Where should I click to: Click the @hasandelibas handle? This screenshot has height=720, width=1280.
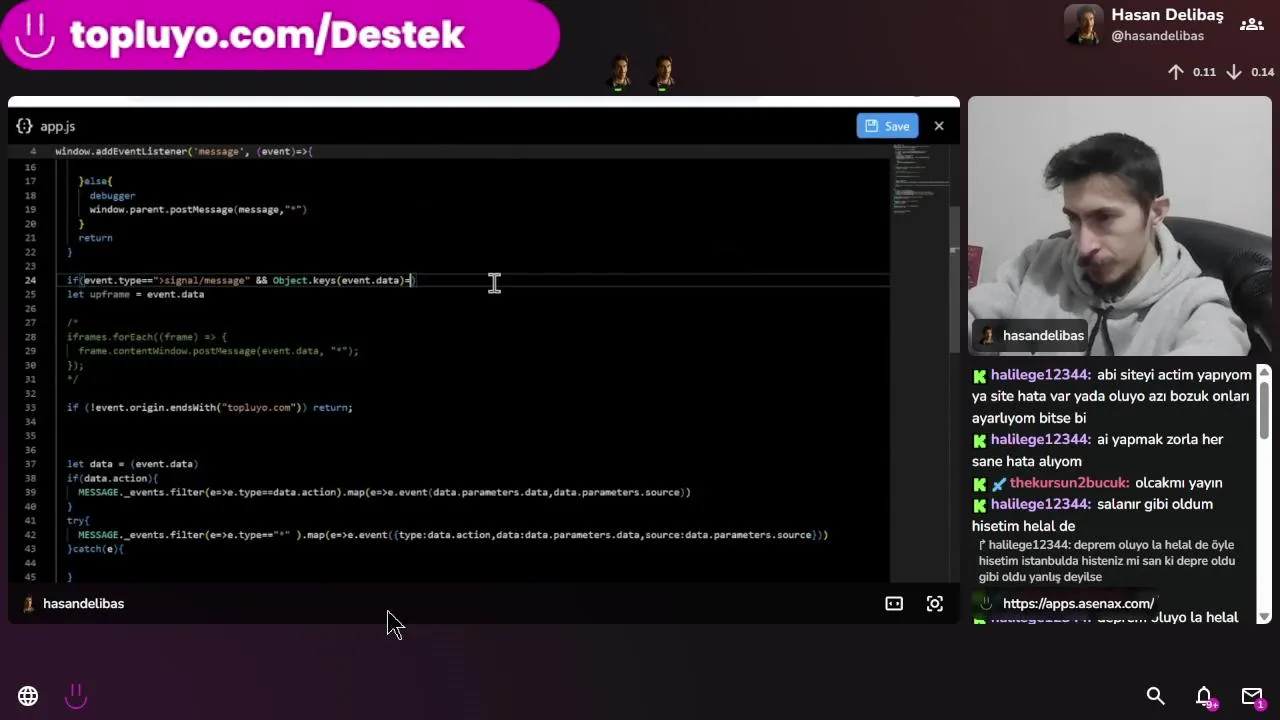(1157, 36)
